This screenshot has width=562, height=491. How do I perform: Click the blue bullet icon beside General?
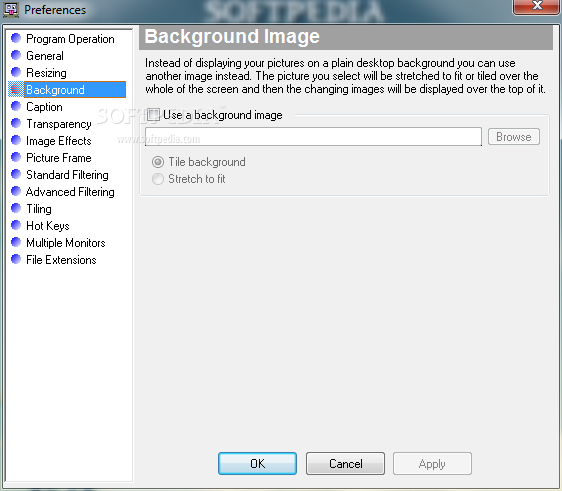point(16,55)
